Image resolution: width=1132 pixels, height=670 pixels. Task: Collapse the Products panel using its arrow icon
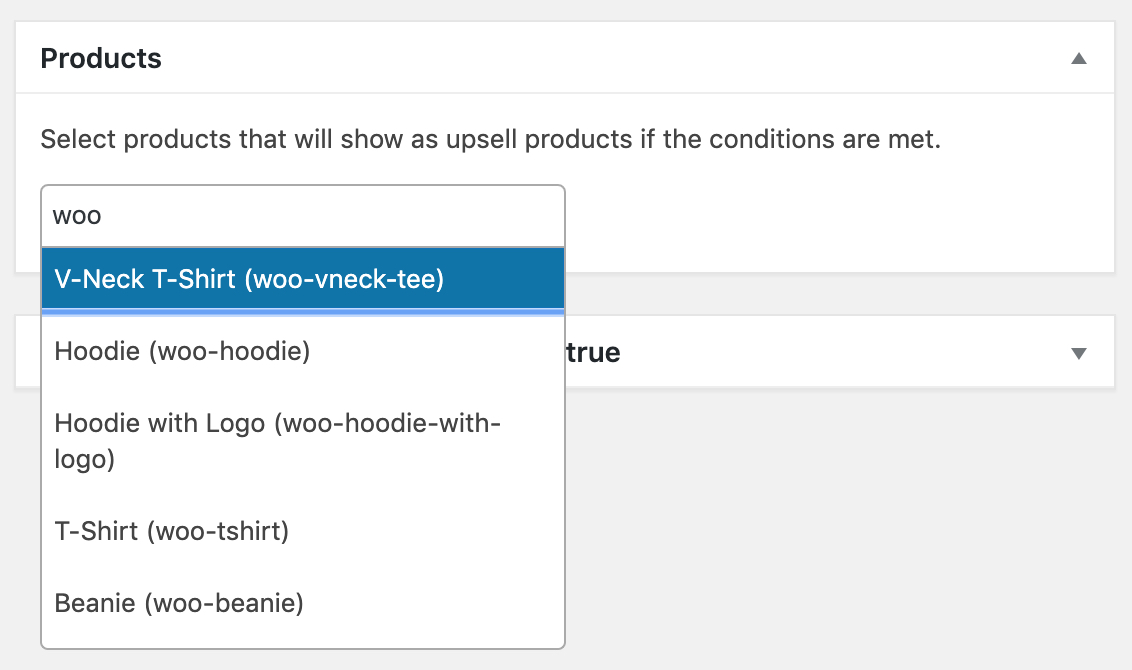click(x=1078, y=58)
